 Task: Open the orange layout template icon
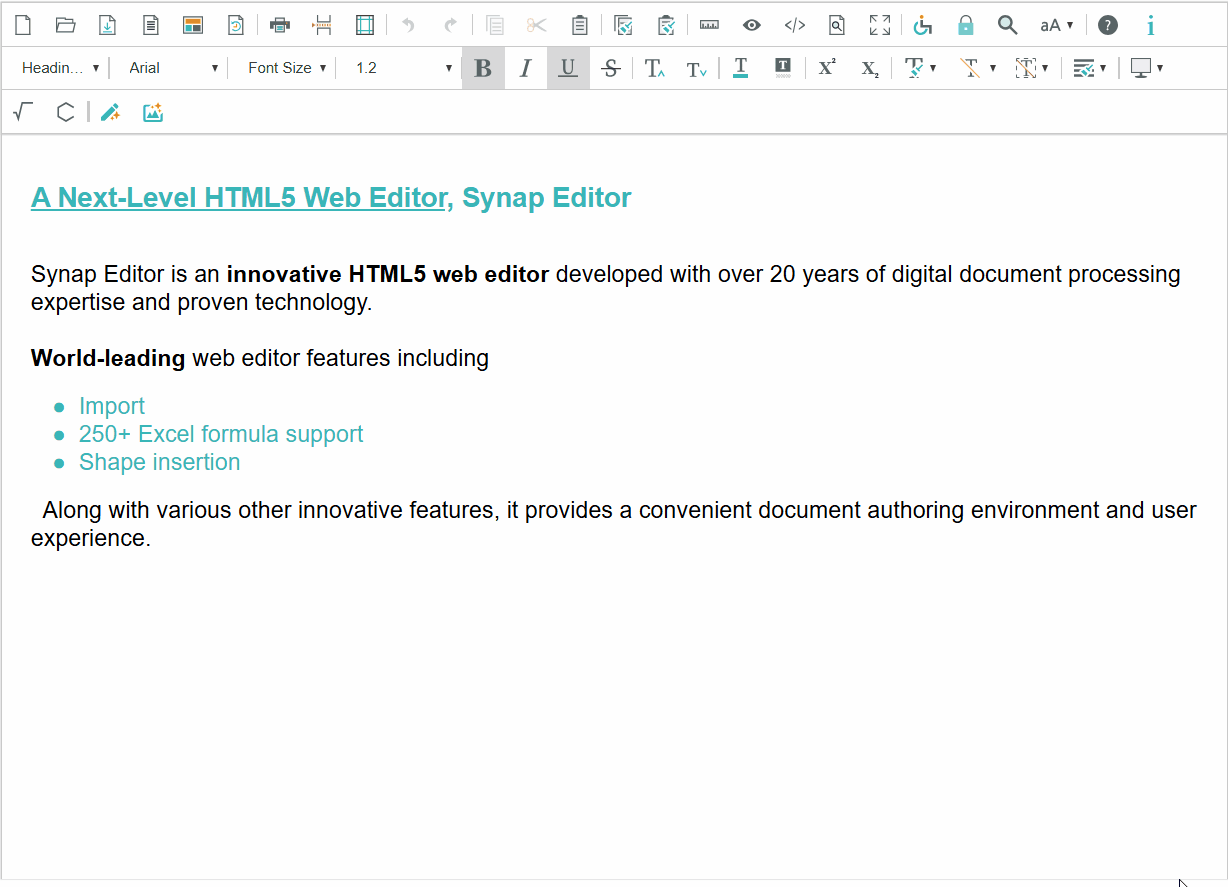193,25
